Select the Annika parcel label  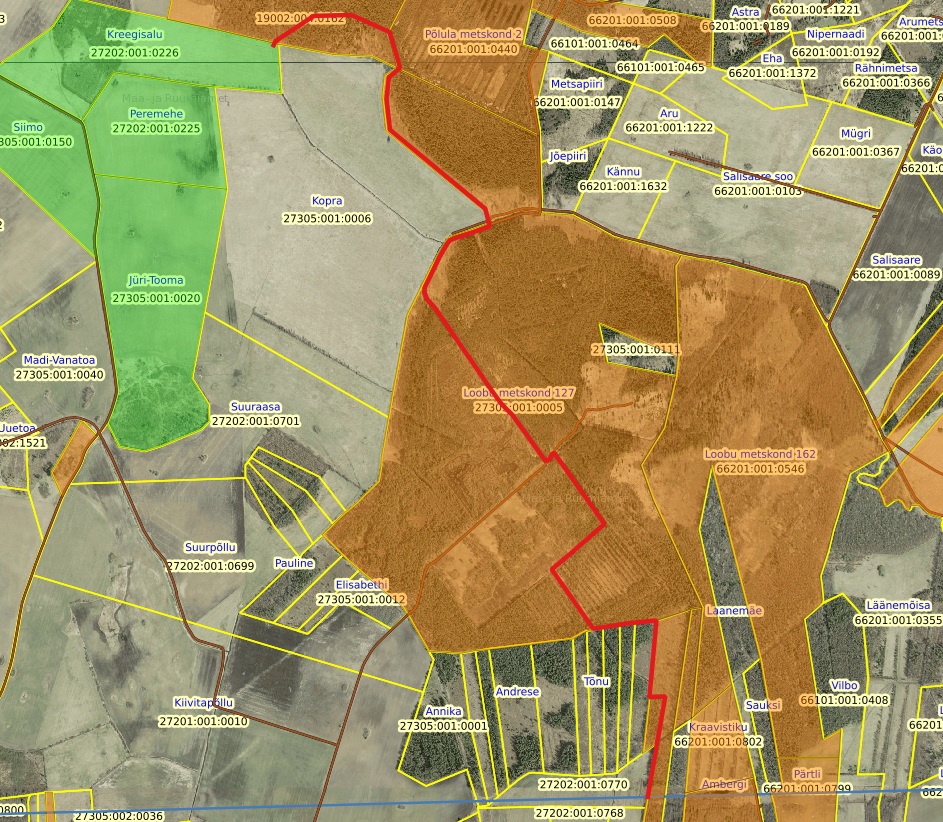click(443, 711)
